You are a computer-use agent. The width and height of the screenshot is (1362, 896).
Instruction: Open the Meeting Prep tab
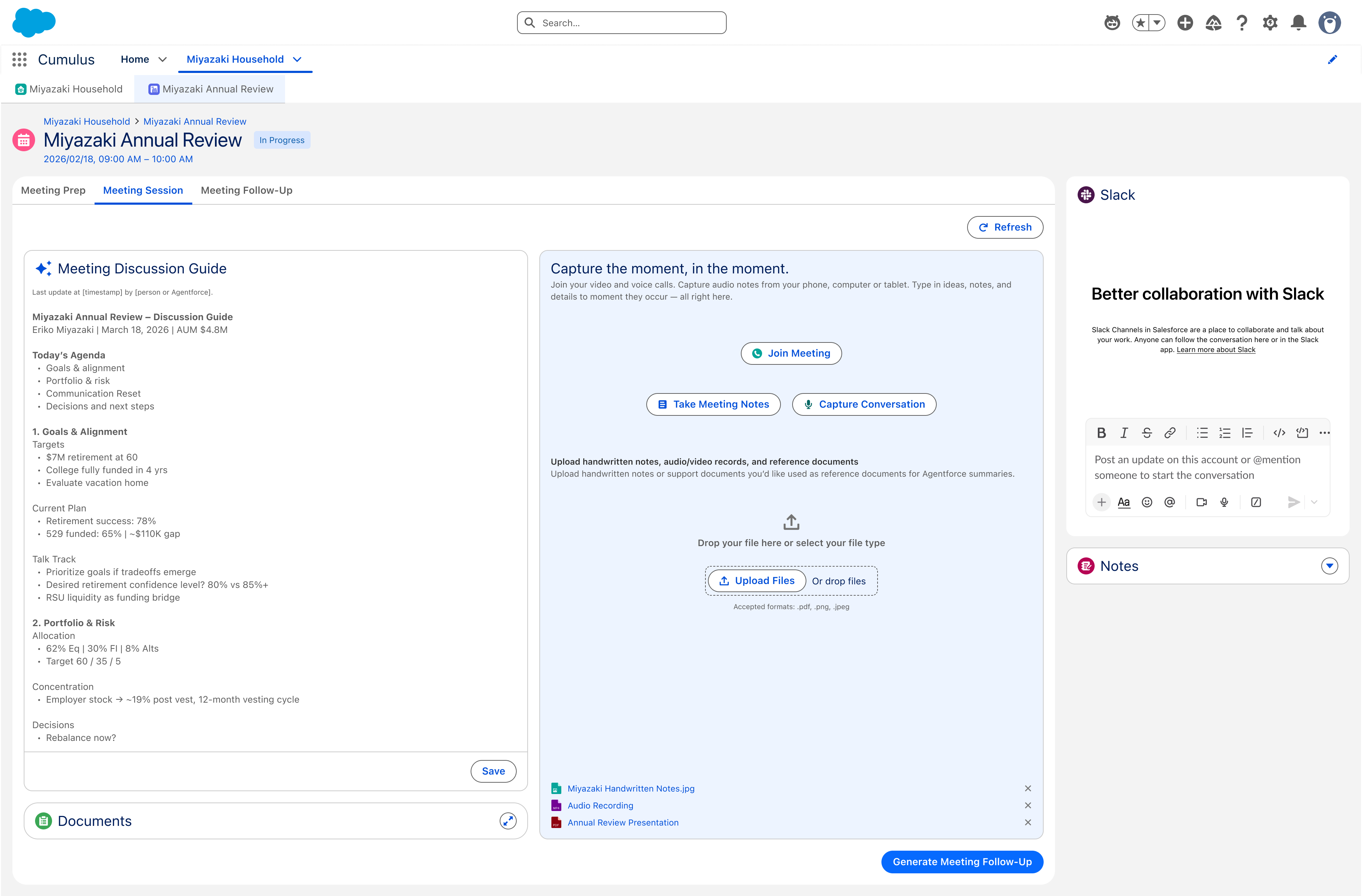pyautogui.click(x=53, y=191)
